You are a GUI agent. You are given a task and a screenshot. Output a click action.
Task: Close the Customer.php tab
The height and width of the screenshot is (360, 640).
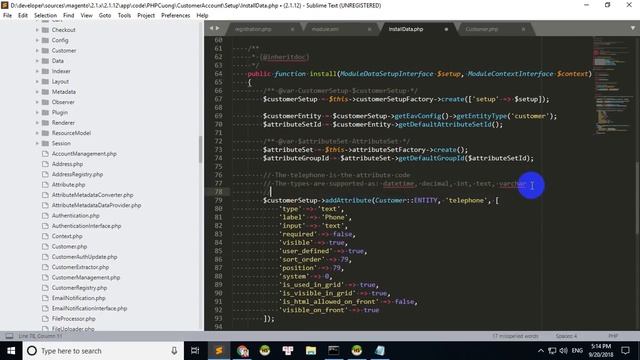(523, 29)
